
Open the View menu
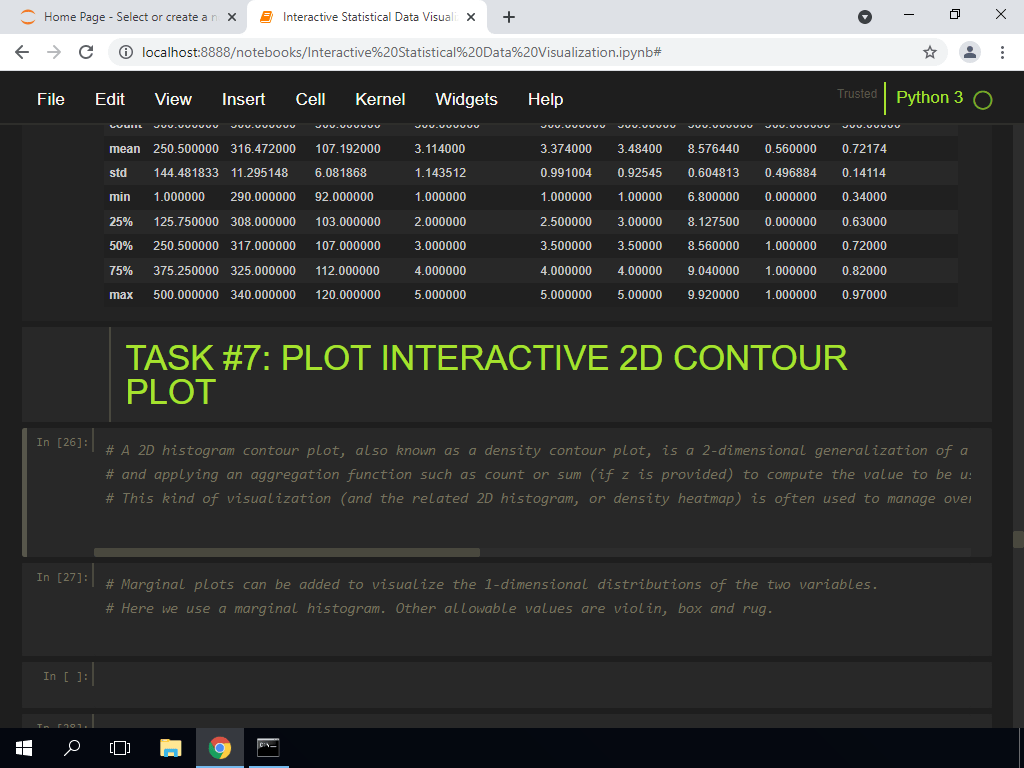point(173,99)
